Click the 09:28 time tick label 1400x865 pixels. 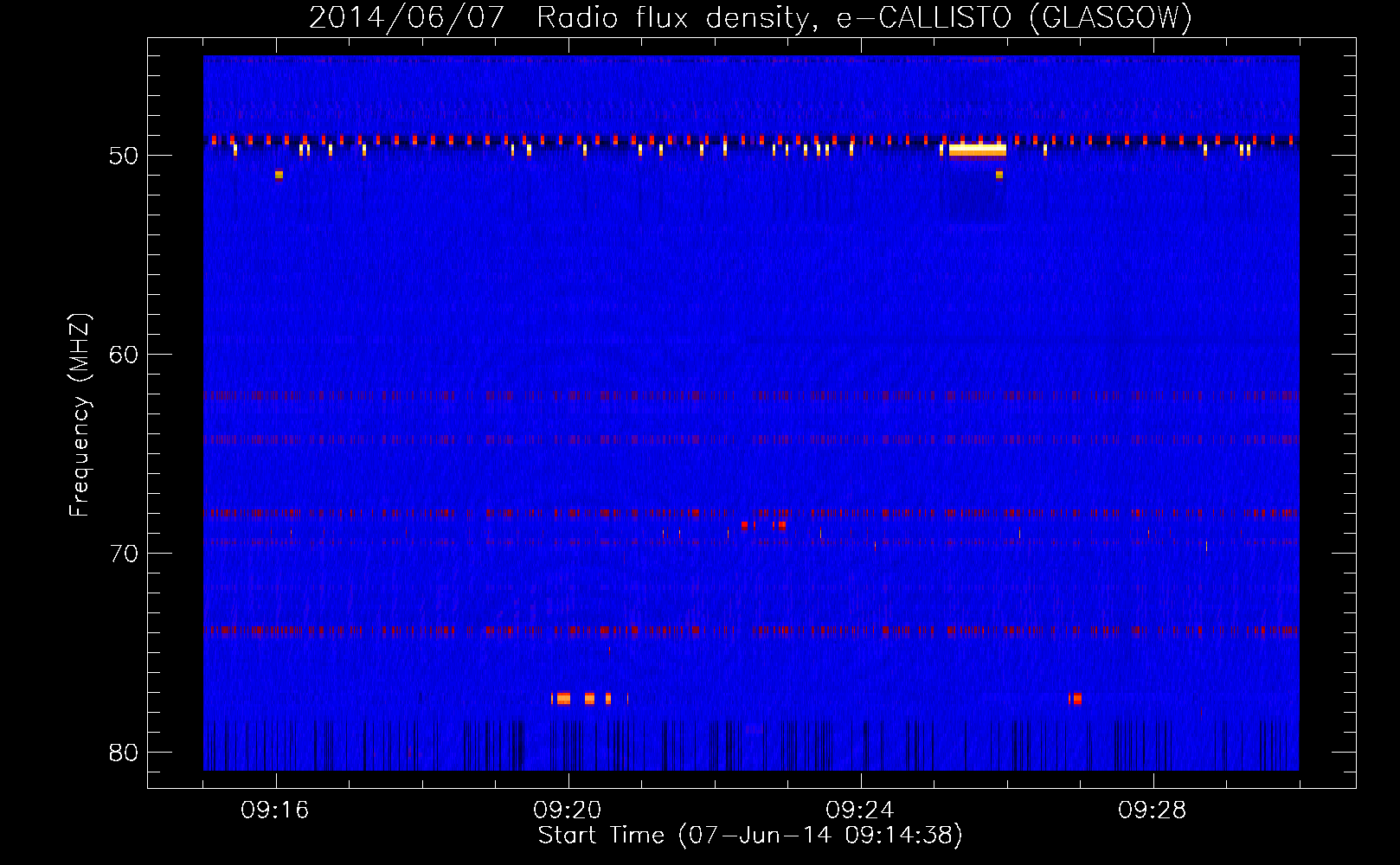click(x=1153, y=811)
